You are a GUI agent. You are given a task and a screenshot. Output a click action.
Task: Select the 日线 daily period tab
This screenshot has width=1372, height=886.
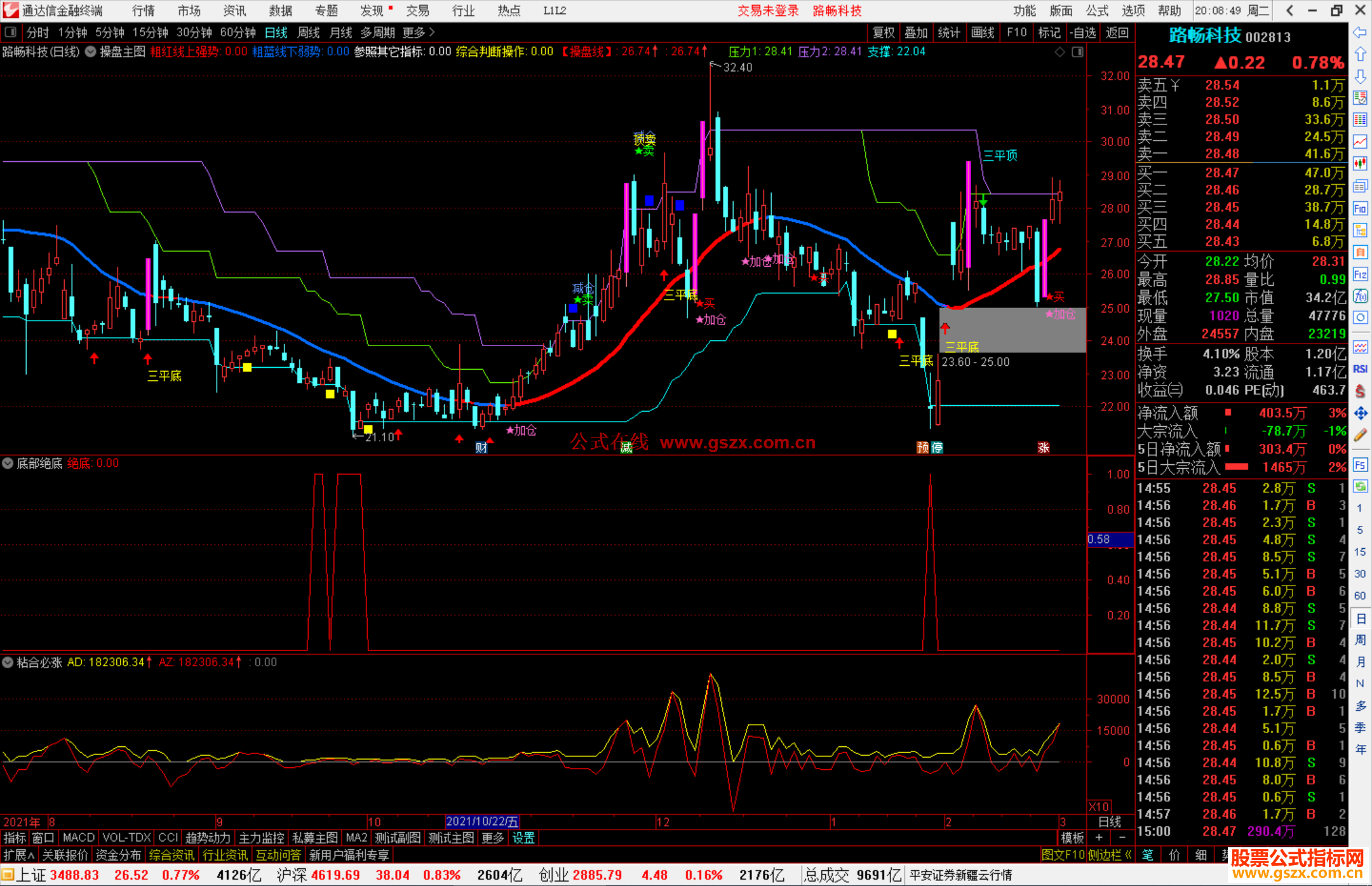276,32
